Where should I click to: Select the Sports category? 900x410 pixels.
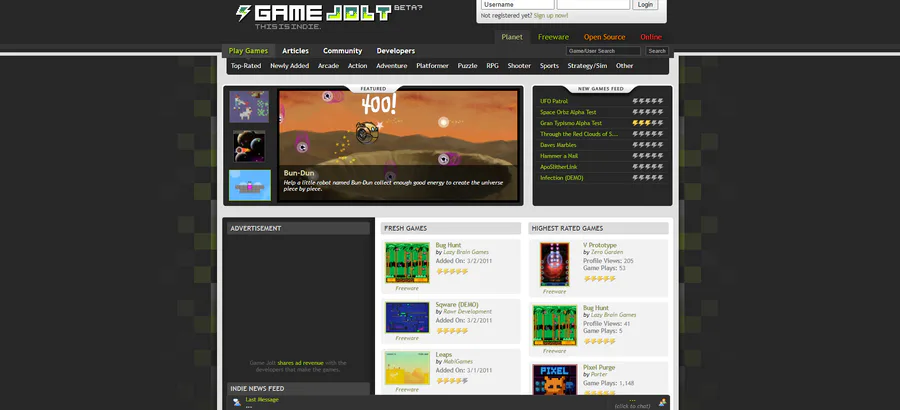coord(549,66)
